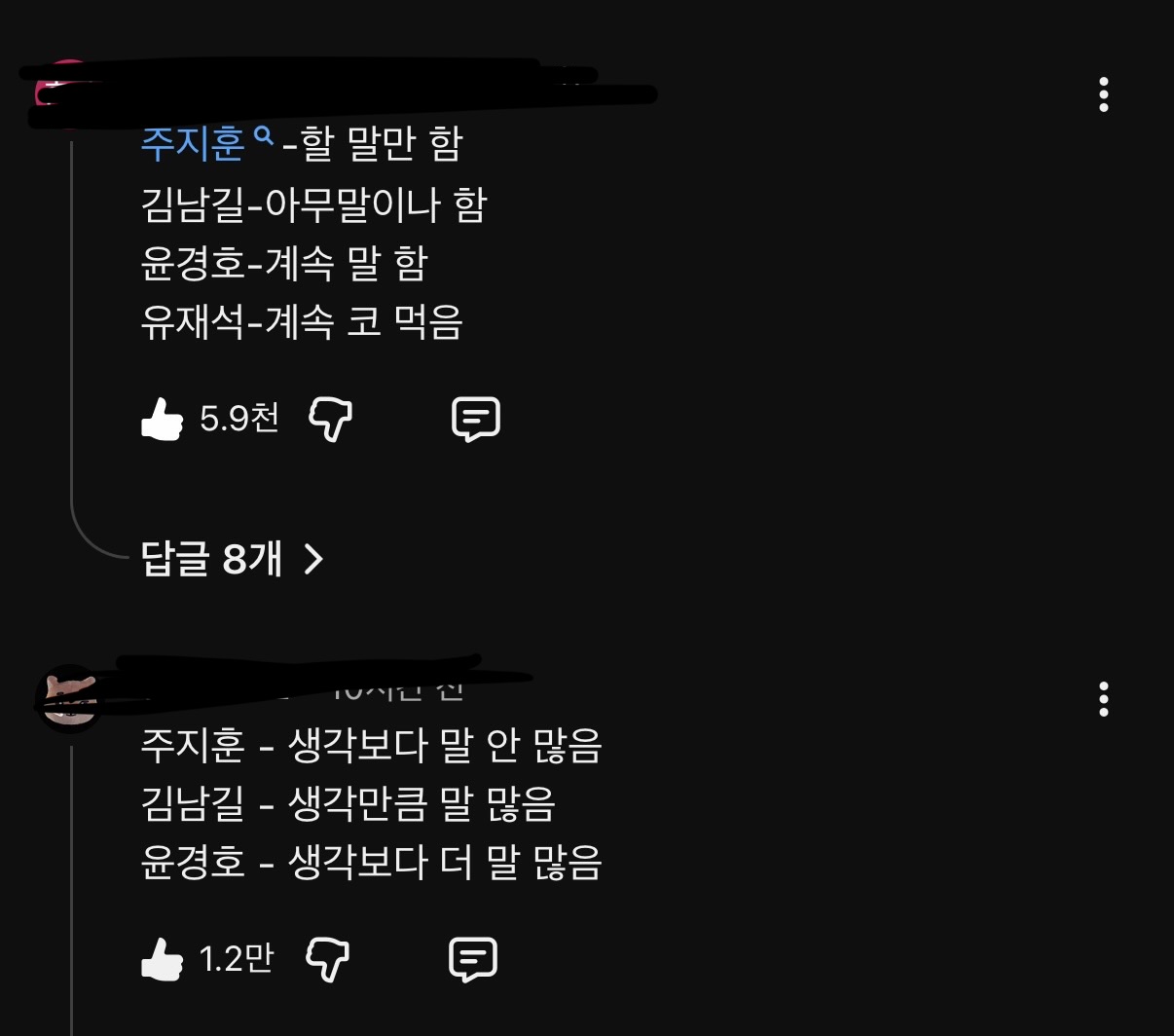Open the first commenter's scribbled-over avatar

(x=60, y=94)
